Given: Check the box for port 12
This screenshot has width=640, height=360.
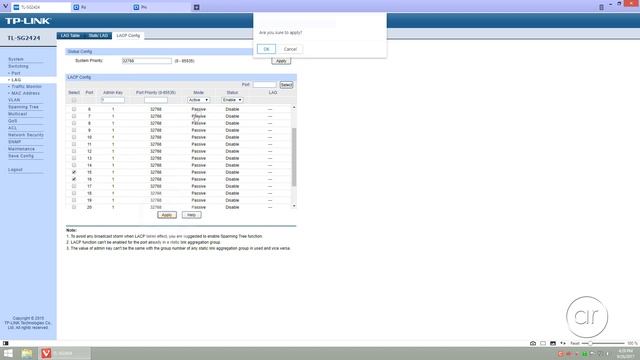Looking at the screenshot, I should click(x=74, y=151).
